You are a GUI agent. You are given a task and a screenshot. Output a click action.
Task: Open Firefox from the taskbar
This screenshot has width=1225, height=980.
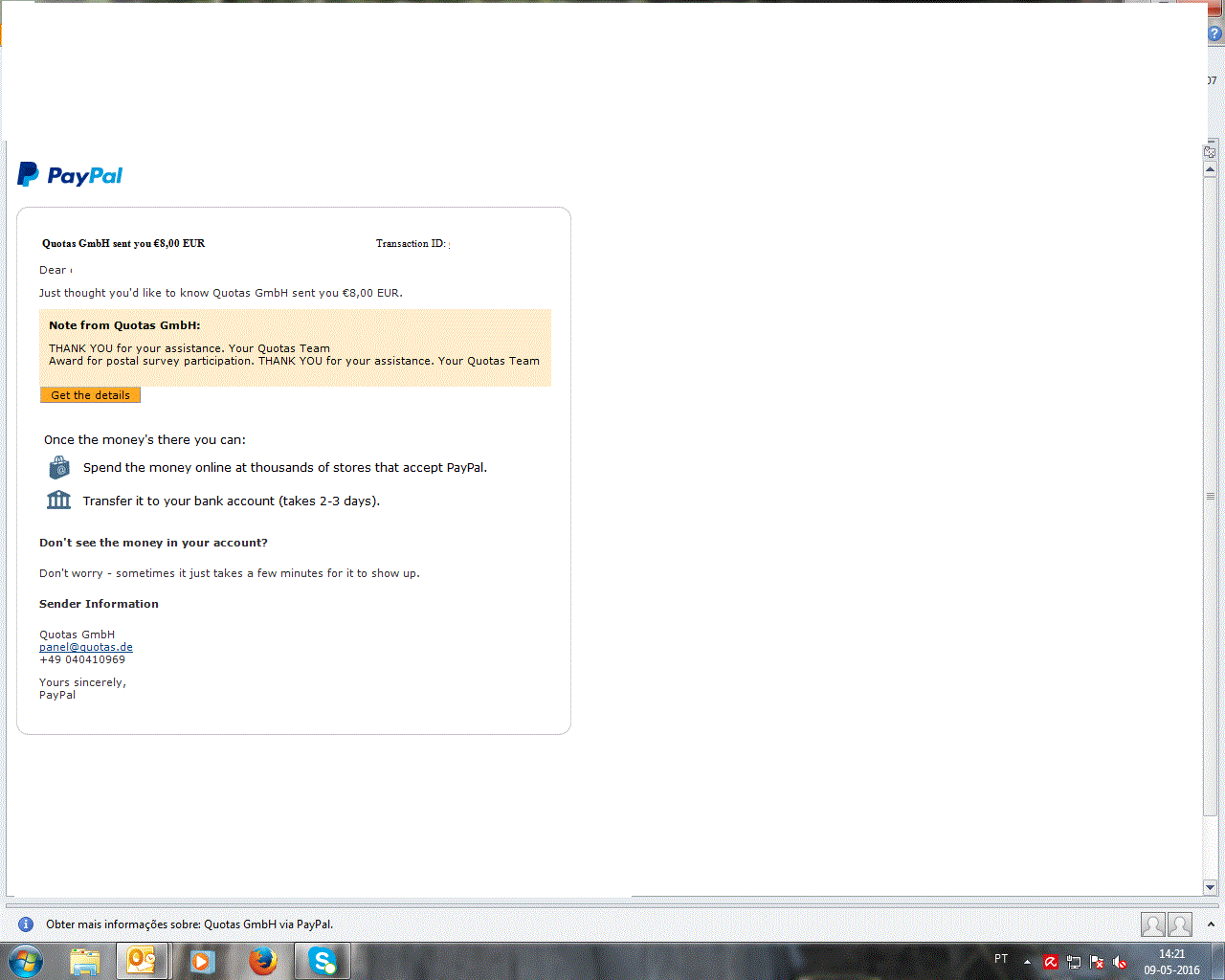(262, 961)
